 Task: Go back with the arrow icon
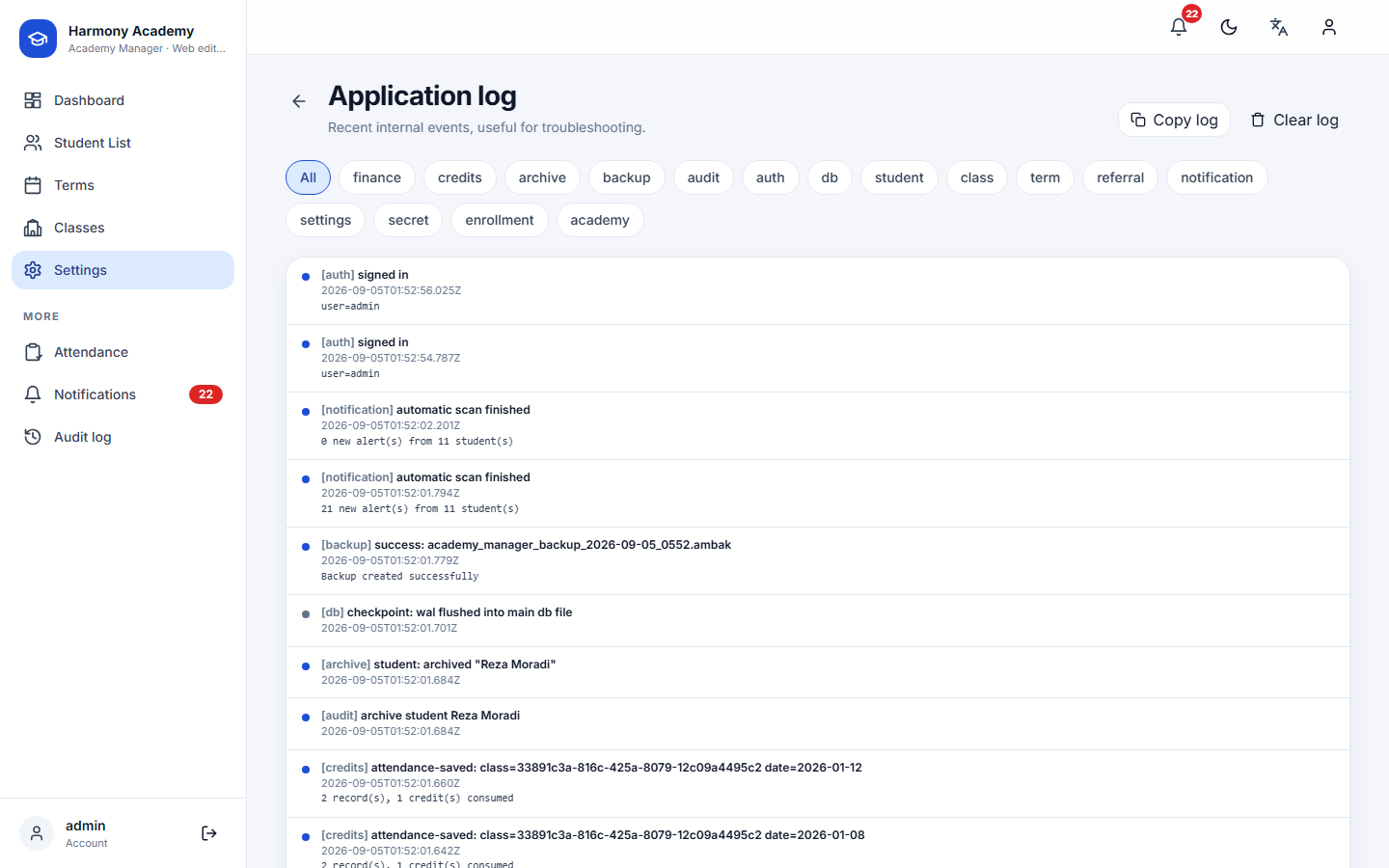click(x=299, y=101)
